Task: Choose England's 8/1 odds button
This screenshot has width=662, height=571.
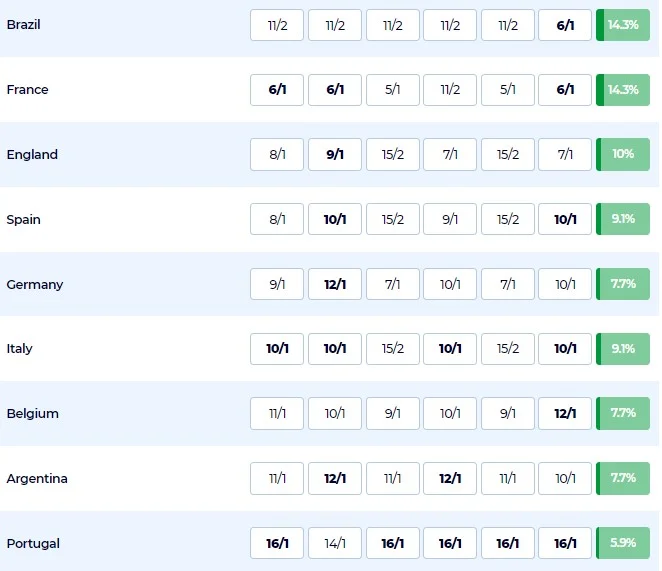Action: coord(277,155)
